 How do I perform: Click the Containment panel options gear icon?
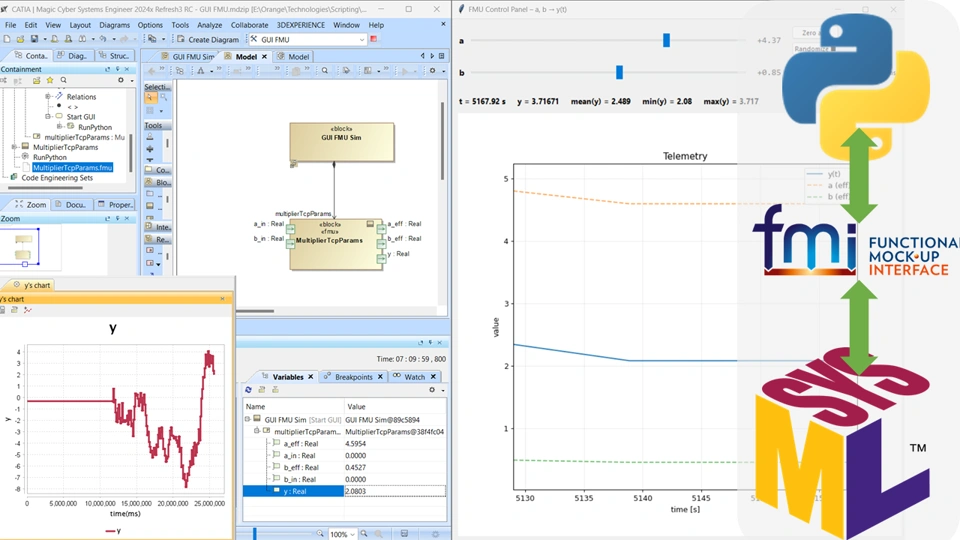(x=120, y=80)
